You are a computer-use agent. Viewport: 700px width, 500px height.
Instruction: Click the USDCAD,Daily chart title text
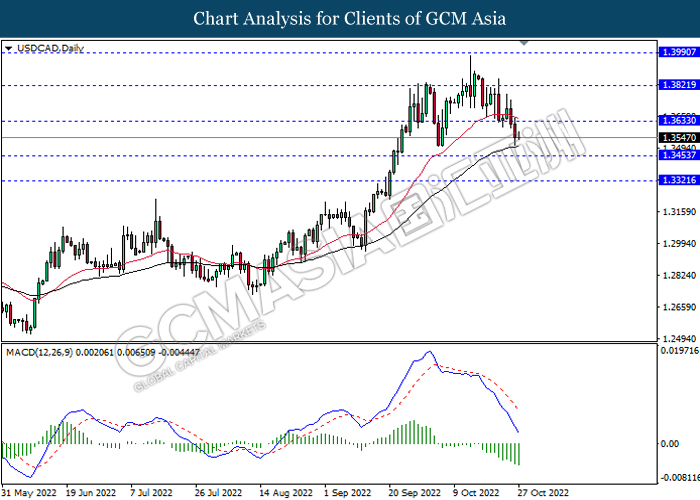pos(50,48)
